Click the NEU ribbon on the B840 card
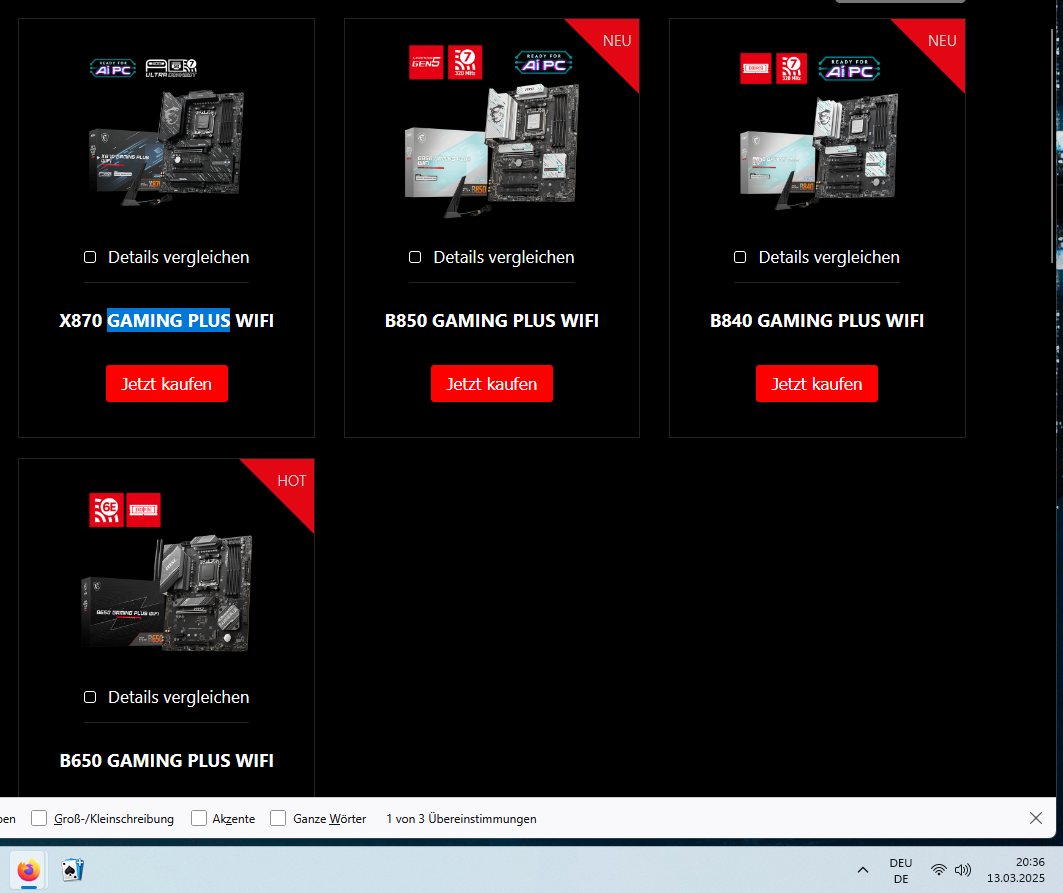Image resolution: width=1063 pixels, height=893 pixels. [x=941, y=41]
